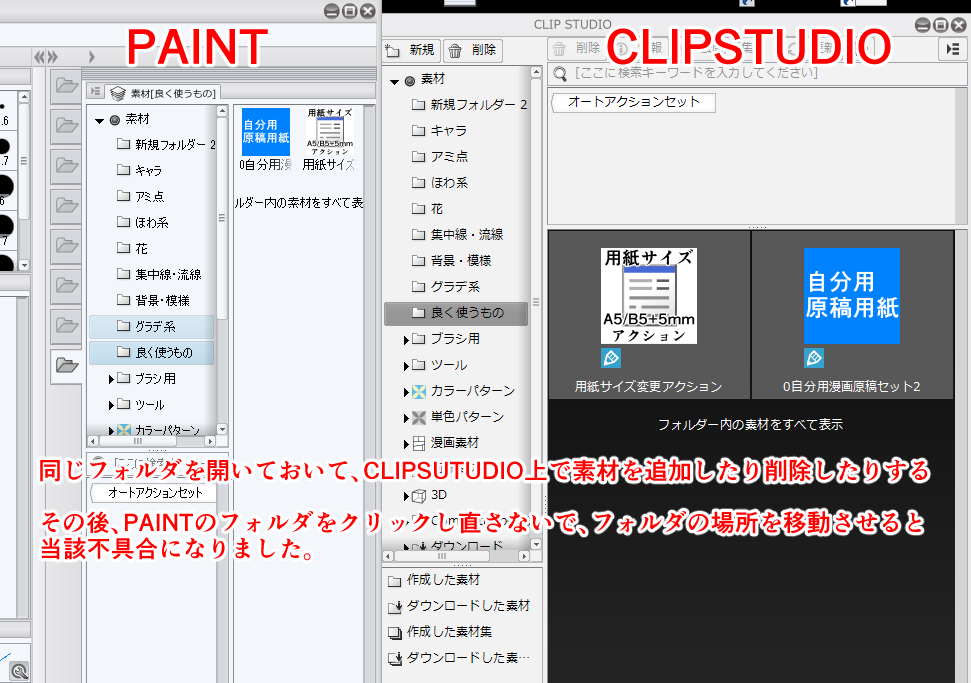971x683 pixels.
Task: Select ほわ系 folder in PAINT tree
Action: click(142, 222)
